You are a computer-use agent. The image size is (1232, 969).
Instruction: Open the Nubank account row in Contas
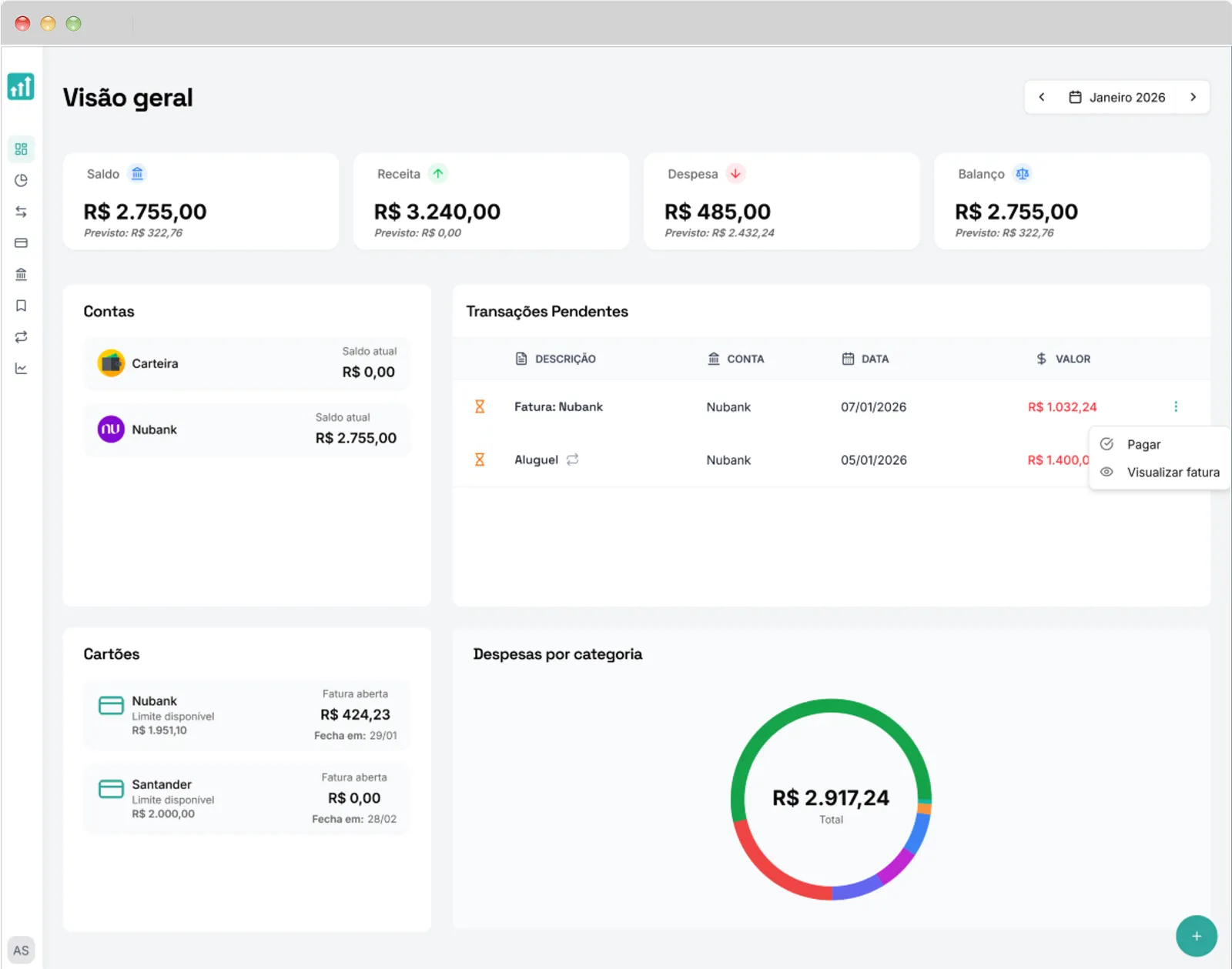coord(246,429)
